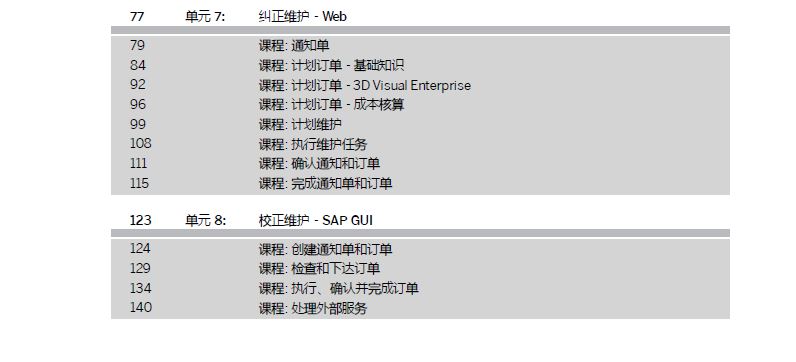Click page number 77
This screenshot has width=796, height=362.
[x=137, y=17]
